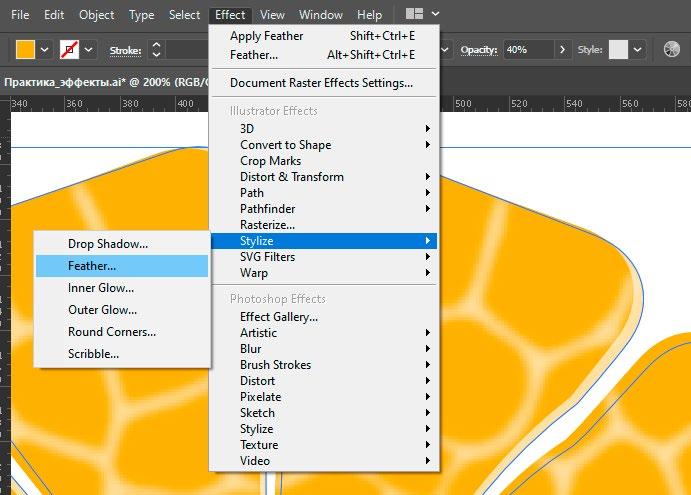This screenshot has width=691, height=495.
Task: Open Effect Gallery...
Action: point(323,317)
